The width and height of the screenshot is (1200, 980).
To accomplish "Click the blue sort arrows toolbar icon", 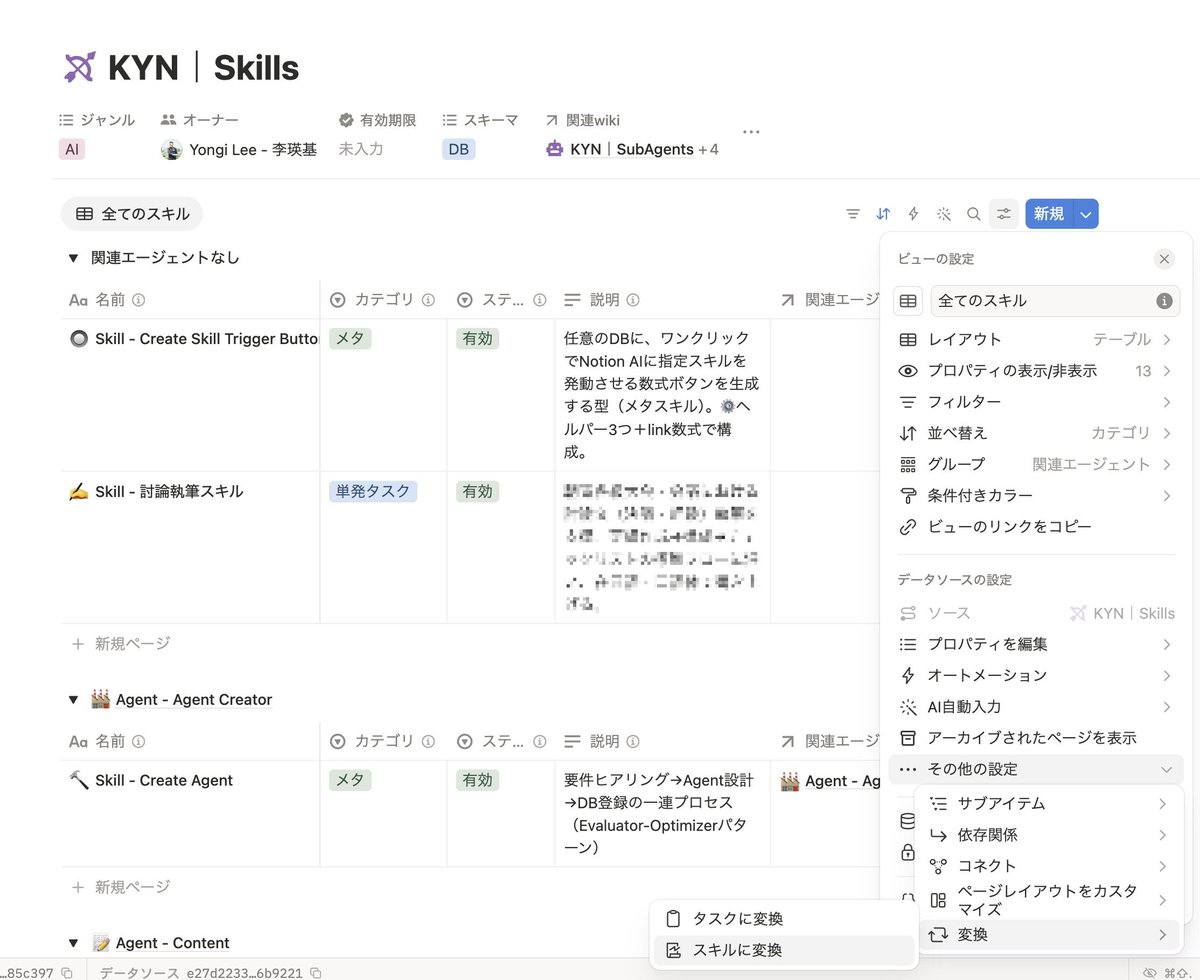I will tap(883, 213).
